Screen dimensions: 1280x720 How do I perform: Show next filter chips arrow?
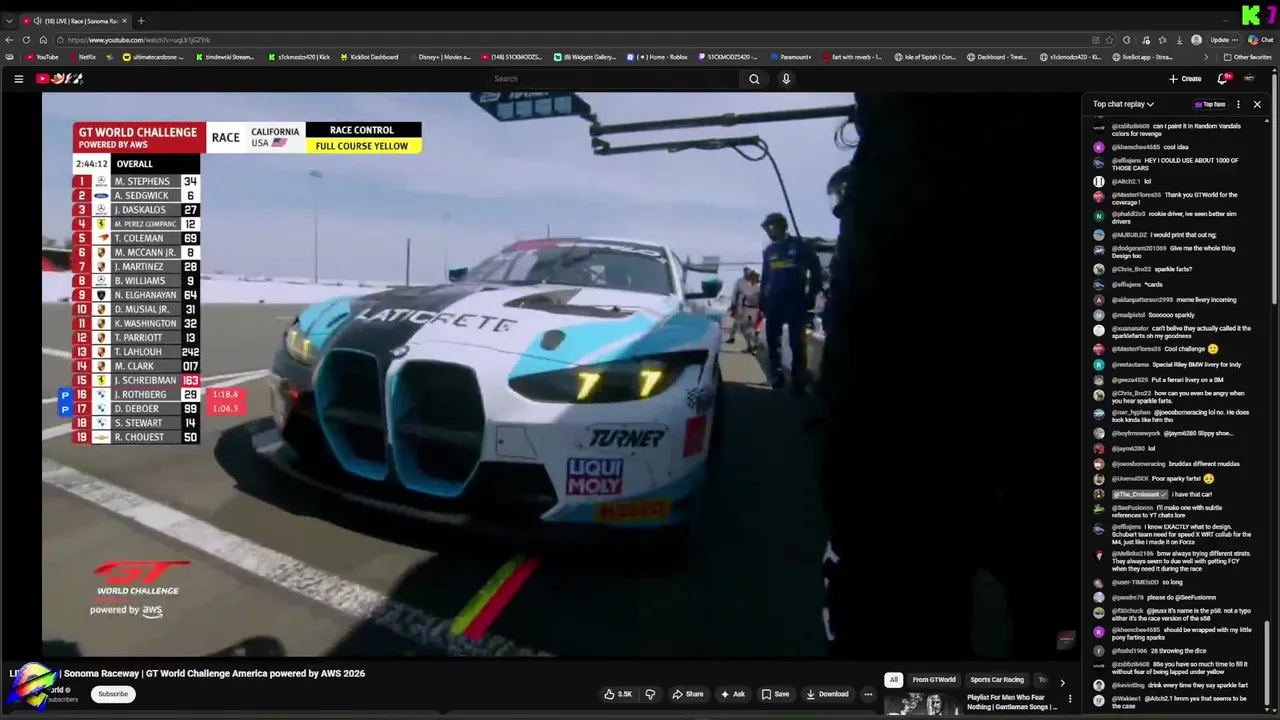[x=1062, y=682]
